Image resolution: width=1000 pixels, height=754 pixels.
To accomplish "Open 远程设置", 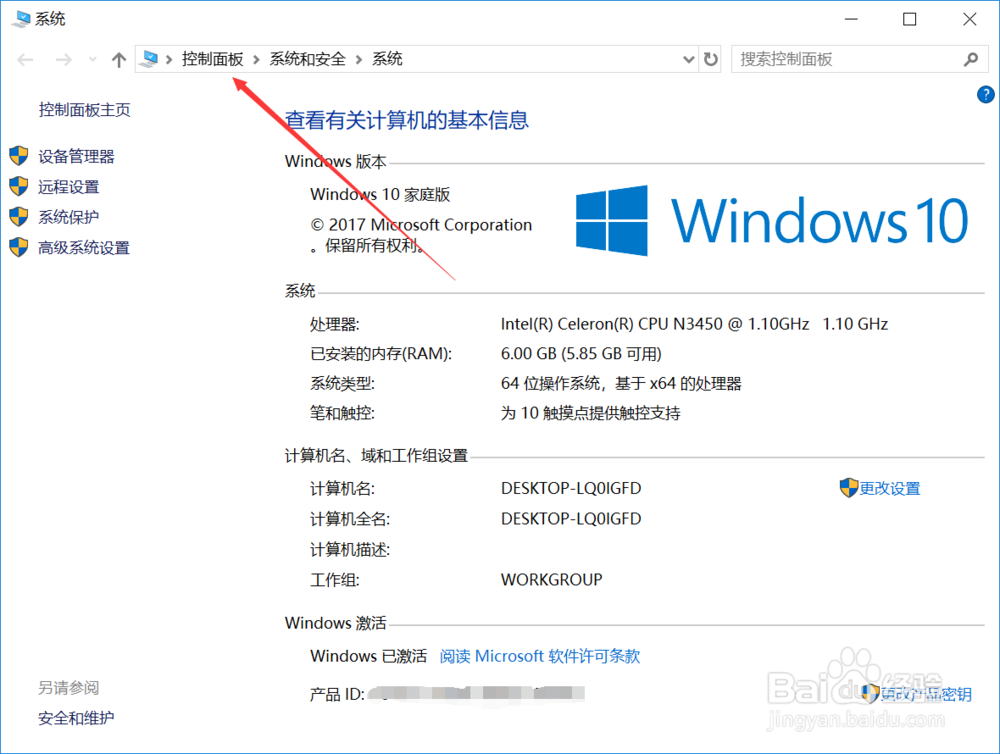I will click(68, 187).
